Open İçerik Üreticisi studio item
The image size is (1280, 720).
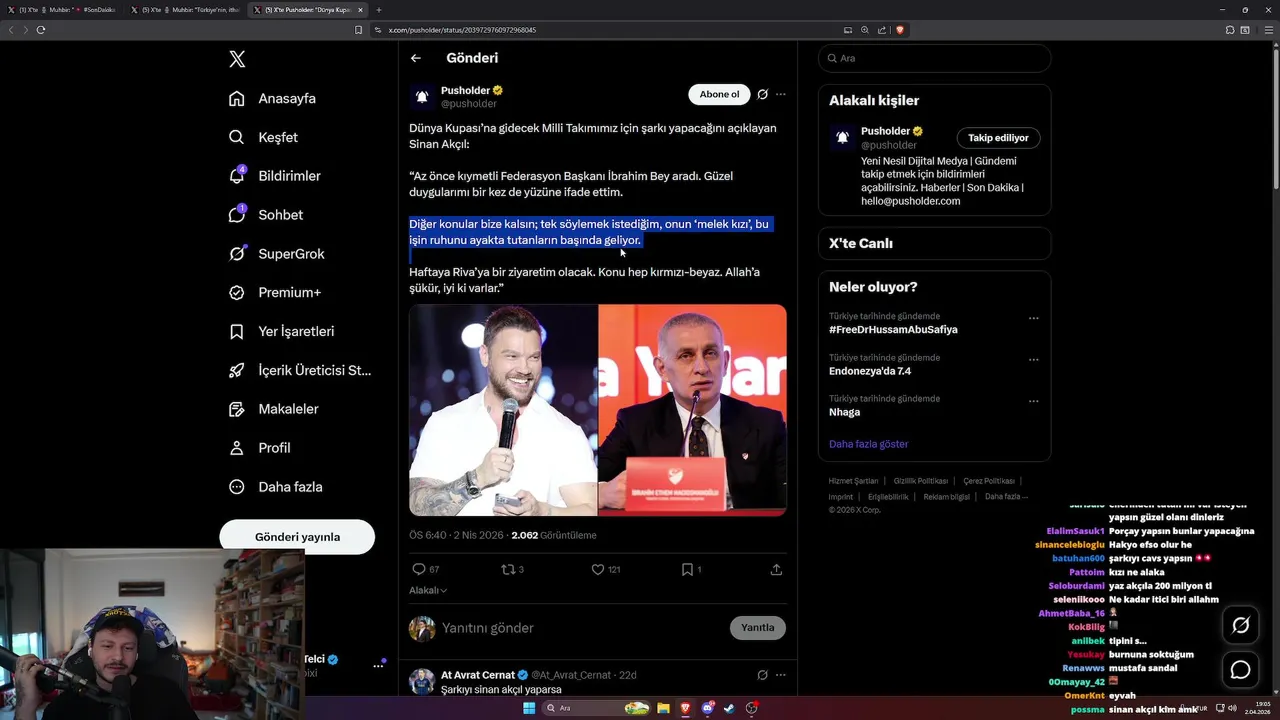coord(300,370)
